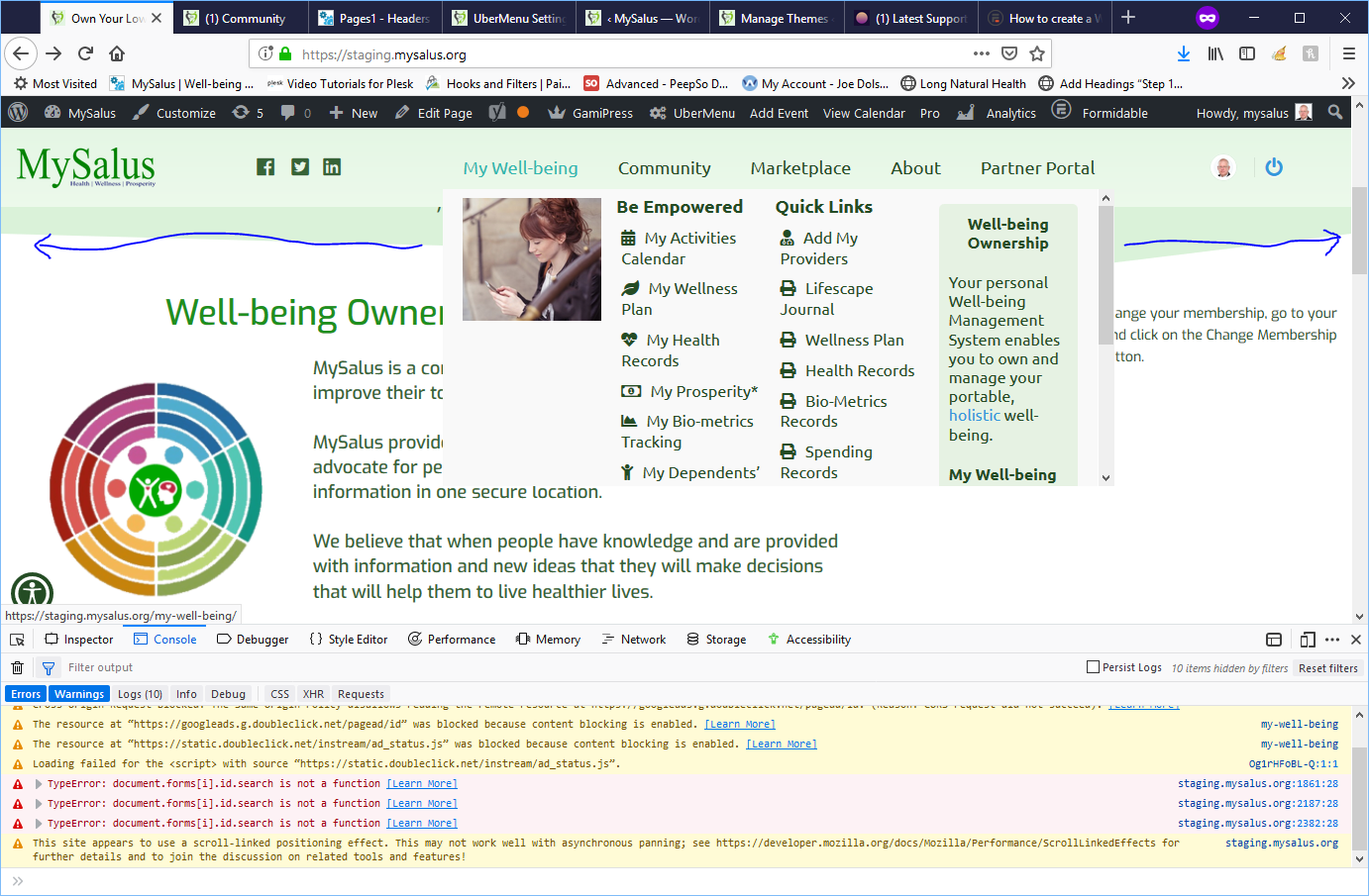The image size is (1369, 896).
Task: Switch to the Network devtools tab
Action: pos(634,640)
